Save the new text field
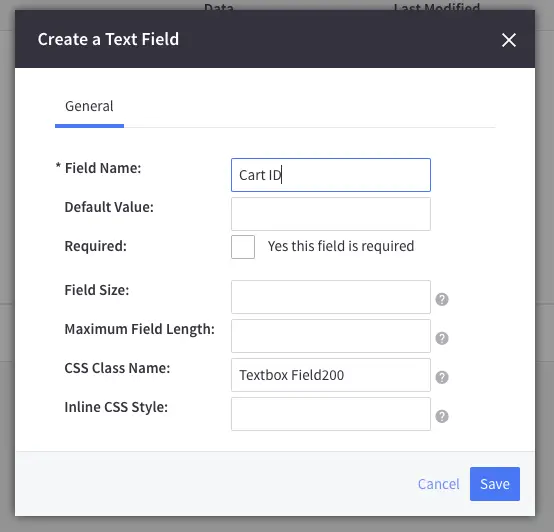The height and width of the screenshot is (532, 554). [495, 484]
